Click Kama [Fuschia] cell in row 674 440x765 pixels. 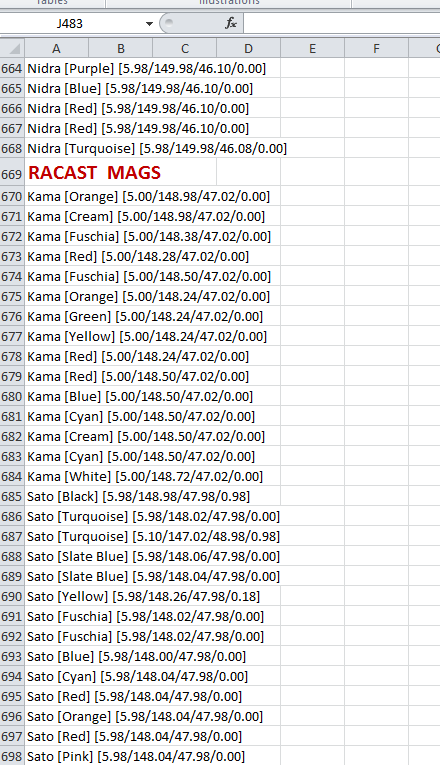(x=149, y=277)
